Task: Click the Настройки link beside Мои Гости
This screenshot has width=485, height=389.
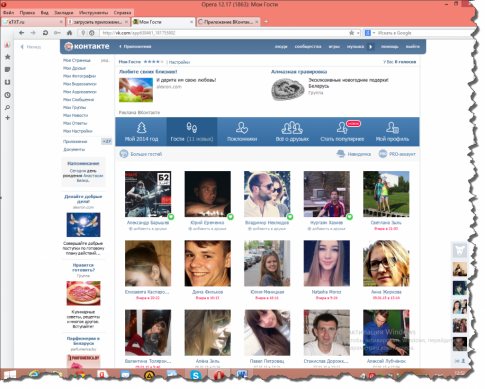Action: tap(179, 62)
